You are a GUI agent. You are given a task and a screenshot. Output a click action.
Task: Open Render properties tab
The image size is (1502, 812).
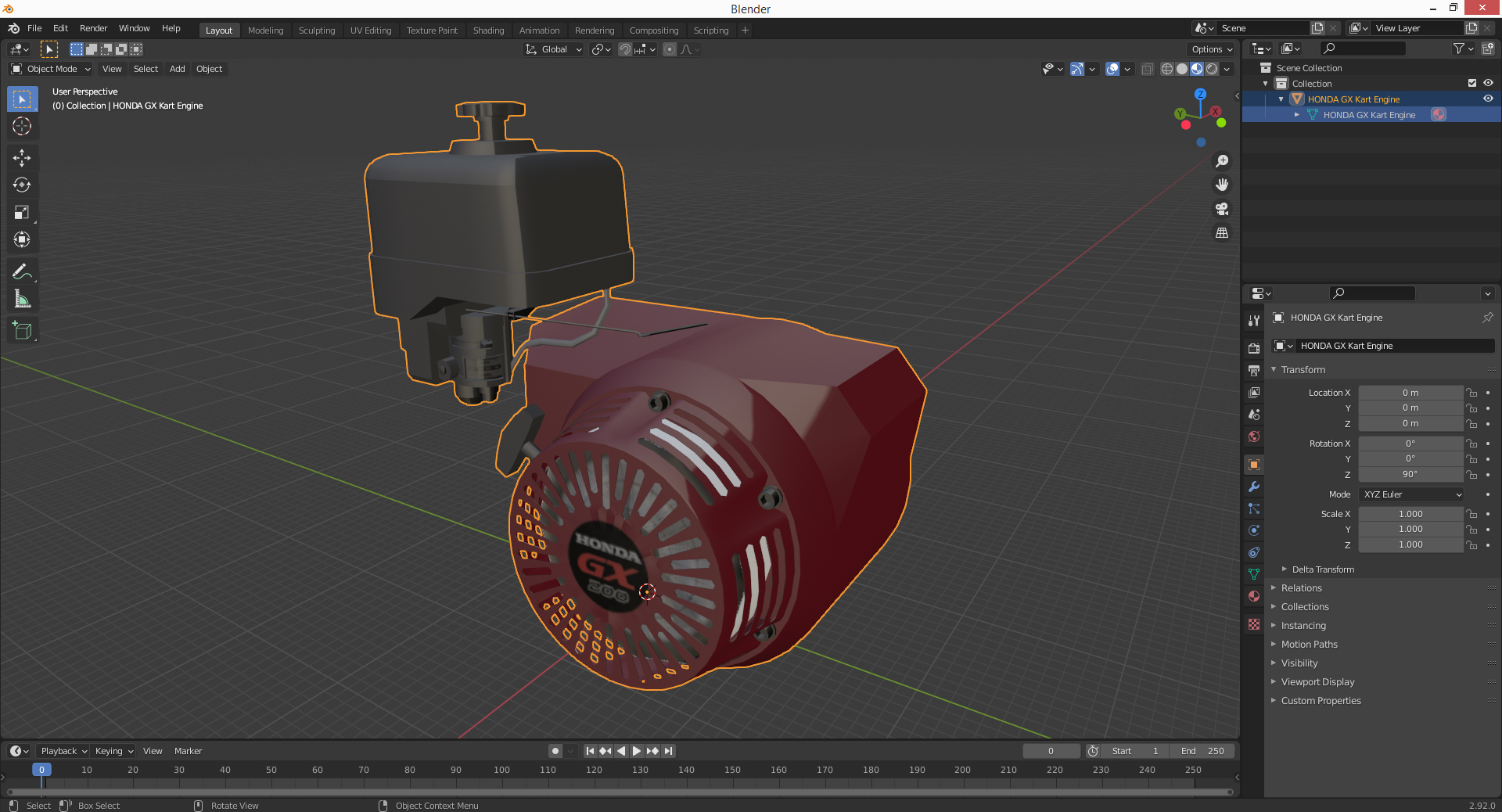1254,348
